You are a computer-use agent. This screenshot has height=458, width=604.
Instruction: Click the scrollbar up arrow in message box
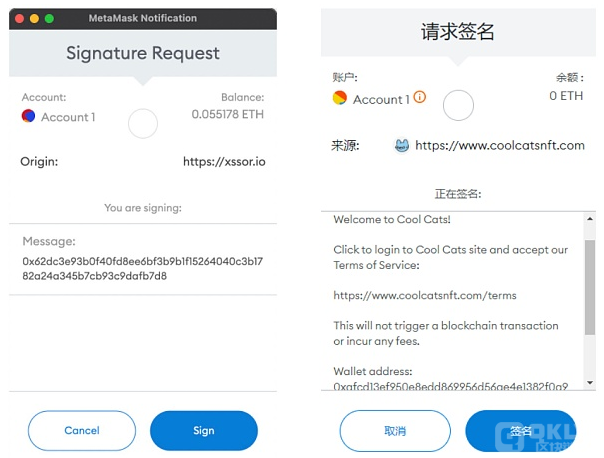(x=590, y=219)
